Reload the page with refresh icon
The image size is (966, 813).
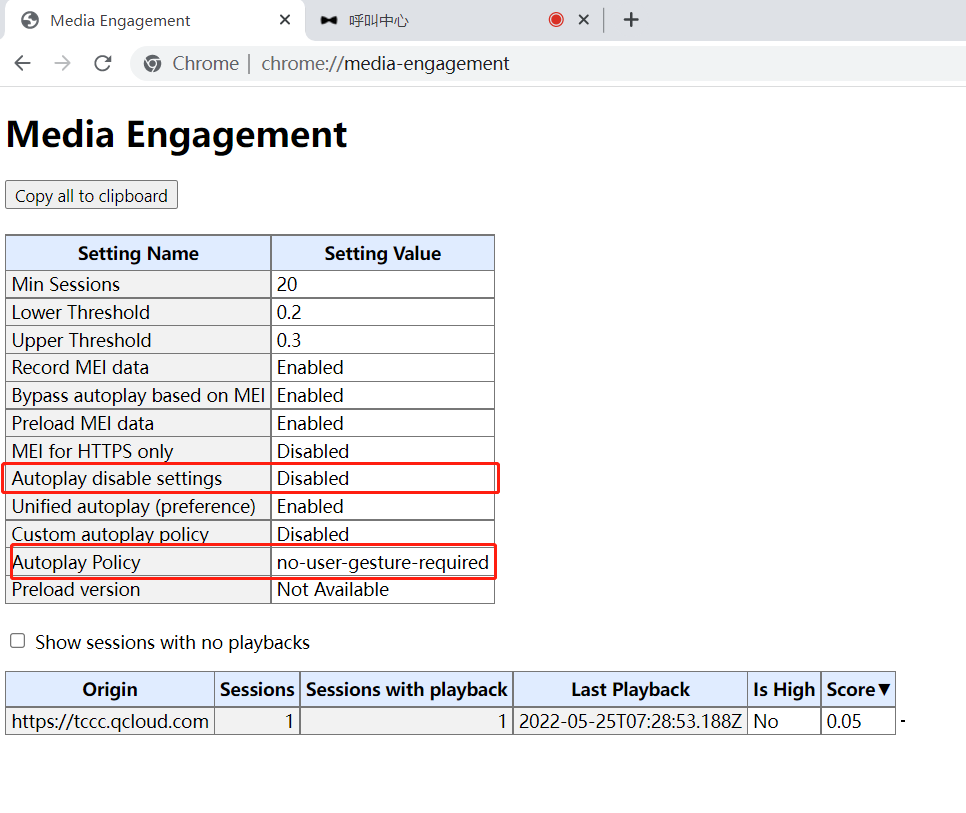[102, 63]
